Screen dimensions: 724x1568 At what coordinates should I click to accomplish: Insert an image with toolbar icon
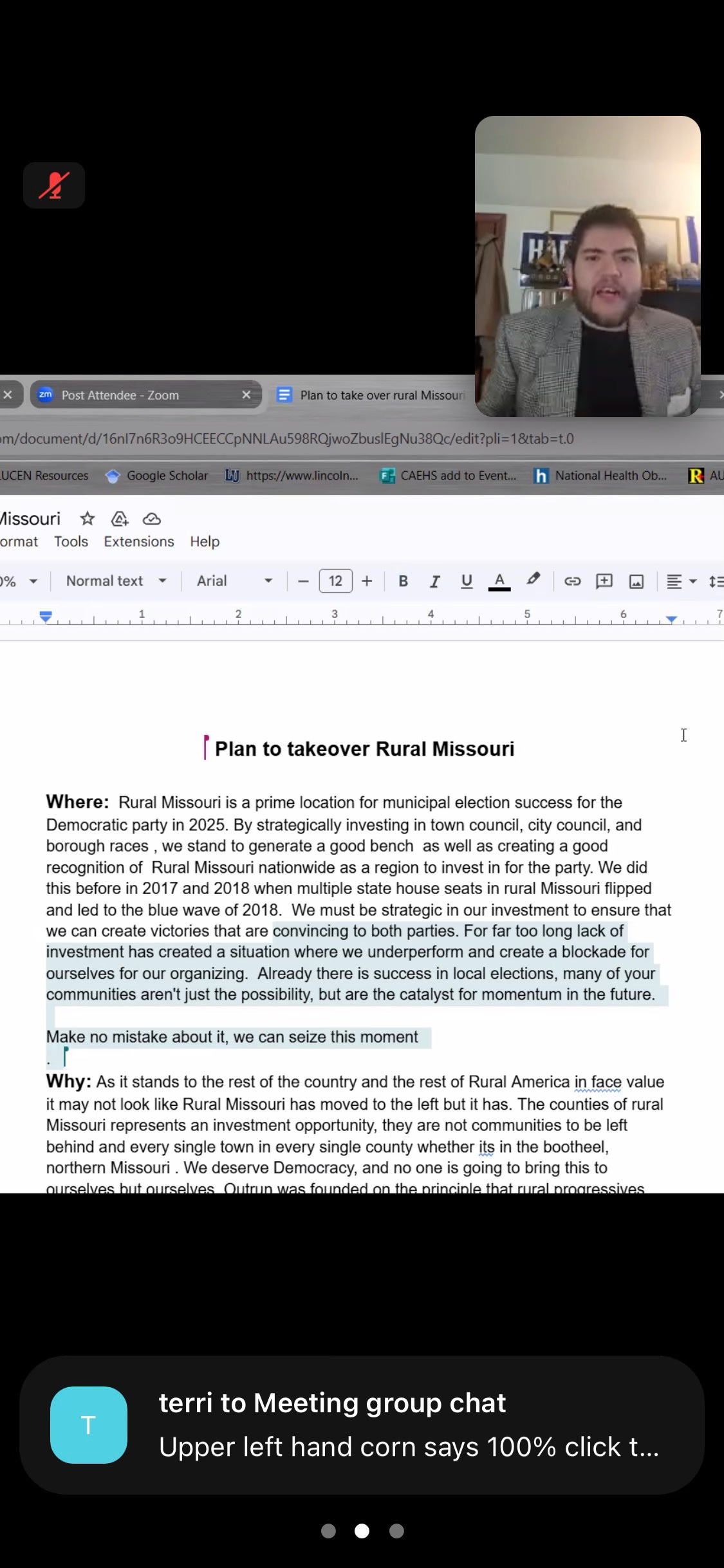click(636, 582)
